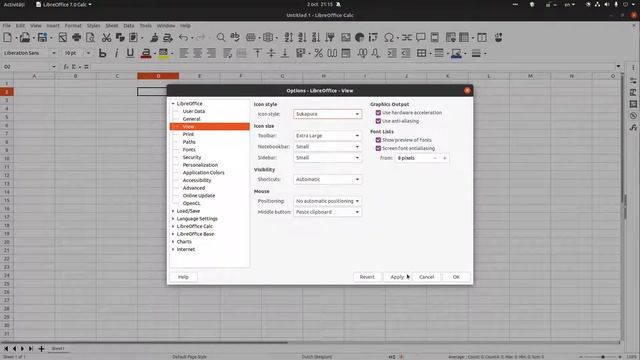Screen dimensions: 640x360
Task: Click the Cancel button
Action: pyautogui.click(x=427, y=277)
